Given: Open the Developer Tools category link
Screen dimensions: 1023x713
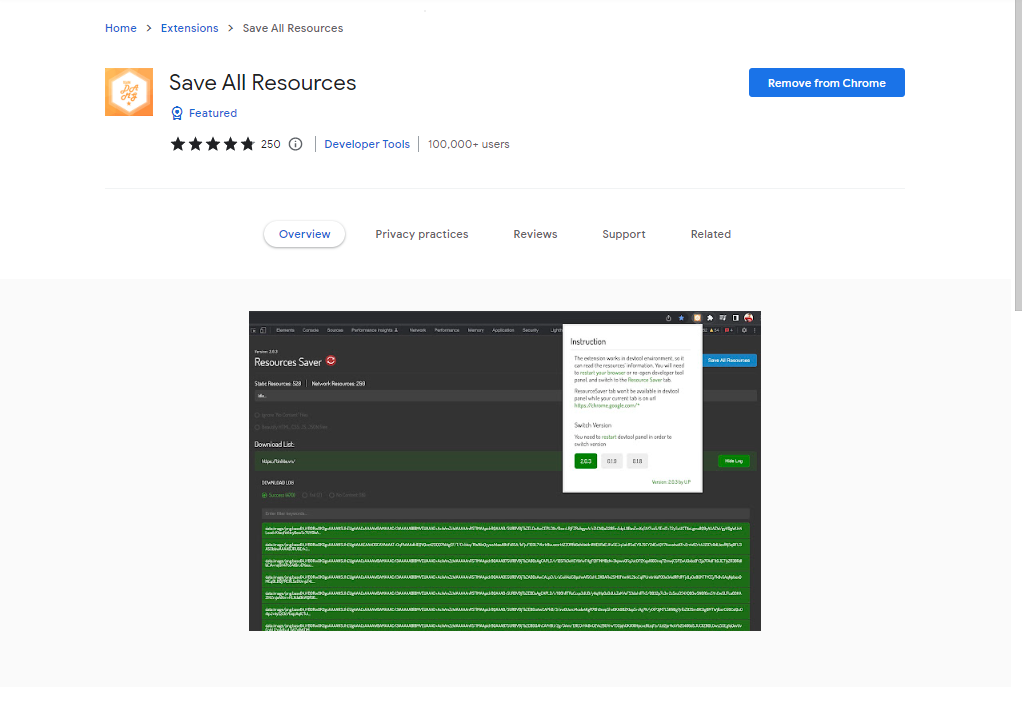Looking at the screenshot, I should pos(367,144).
